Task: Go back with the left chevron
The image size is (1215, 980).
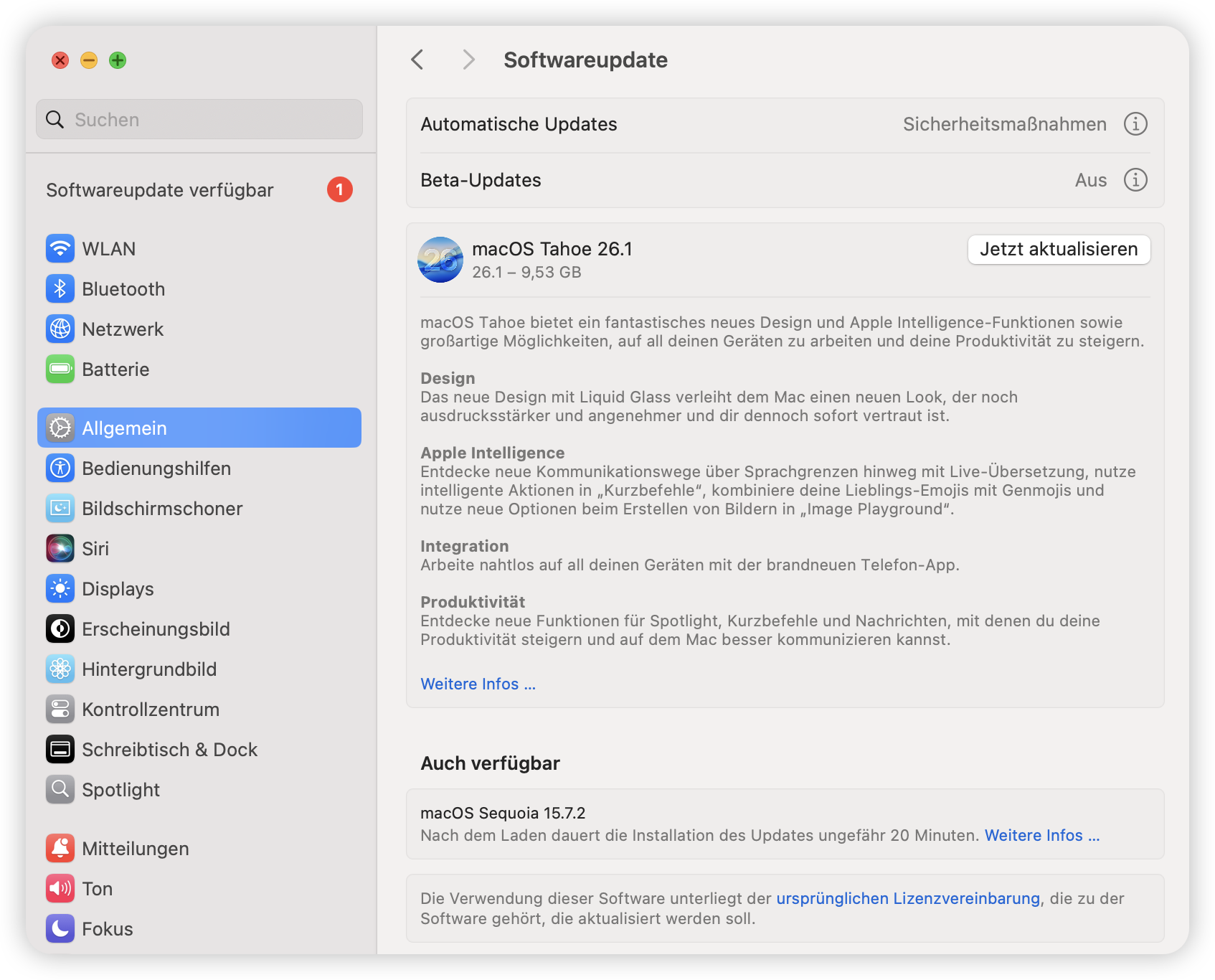Action: pos(417,60)
